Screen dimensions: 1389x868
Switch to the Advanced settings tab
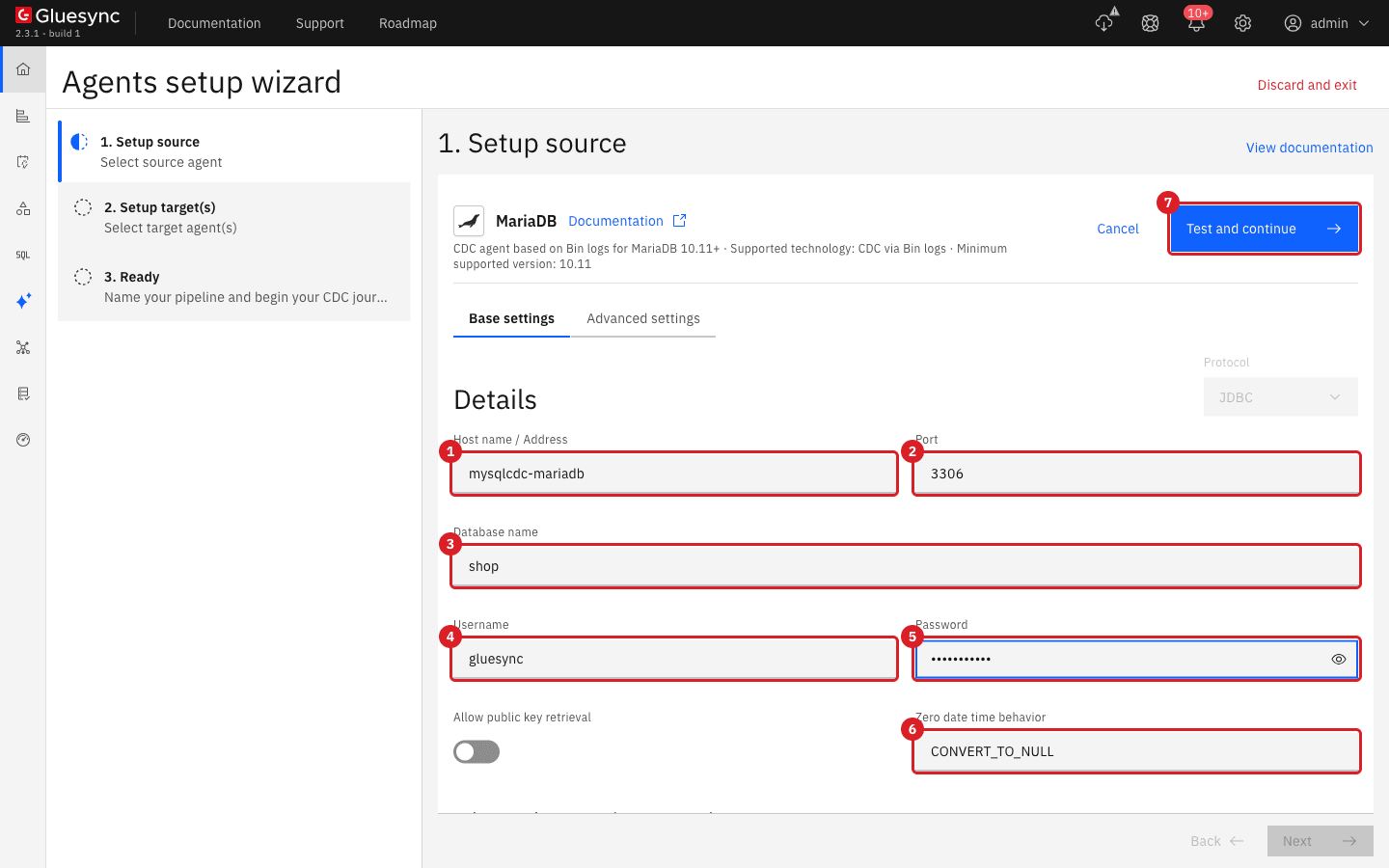643,318
